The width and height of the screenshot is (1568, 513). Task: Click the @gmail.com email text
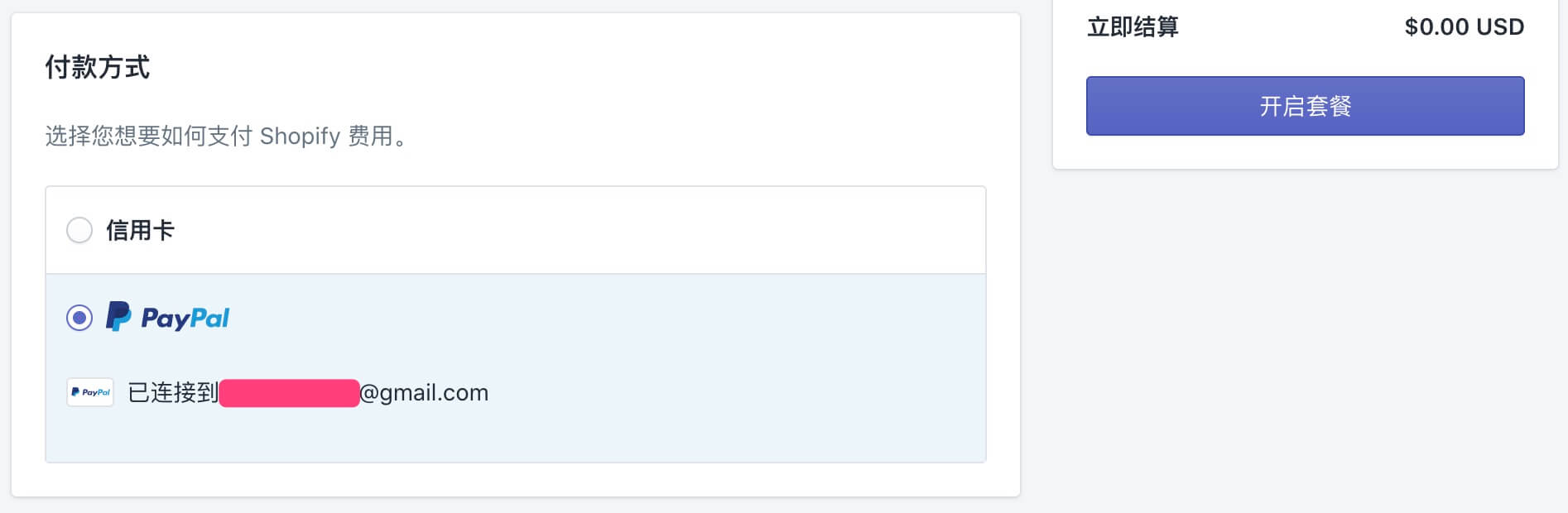[x=424, y=393]
